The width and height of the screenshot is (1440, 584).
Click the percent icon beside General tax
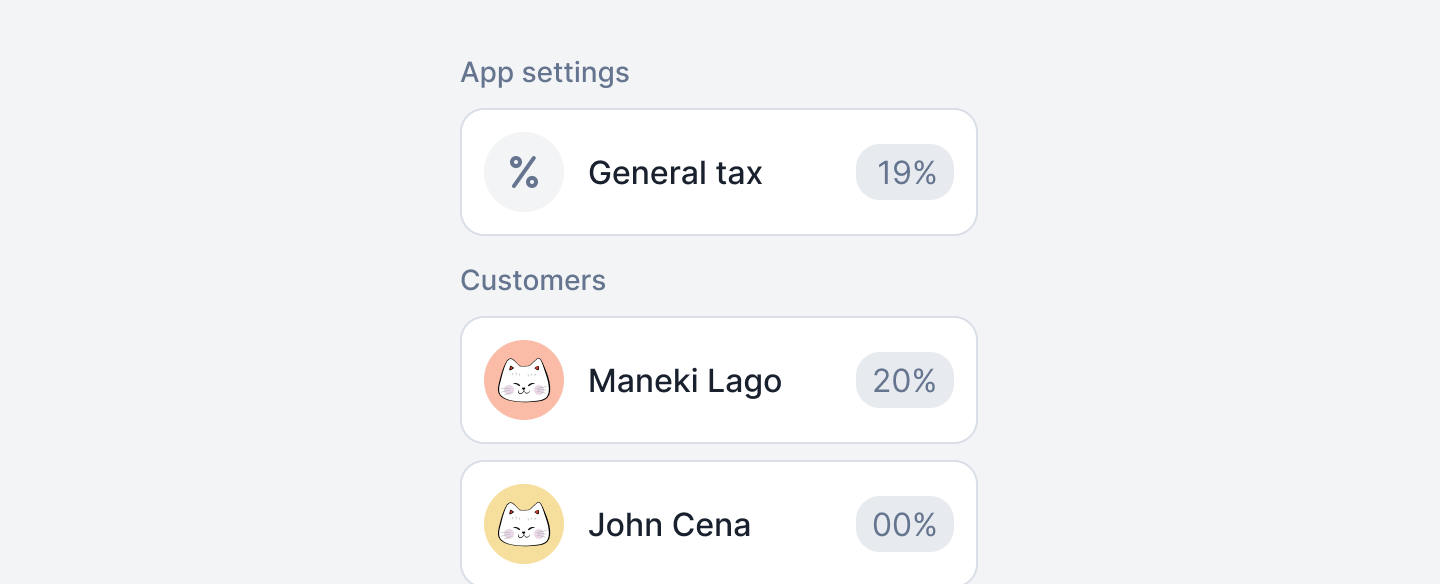coord(524,172)
